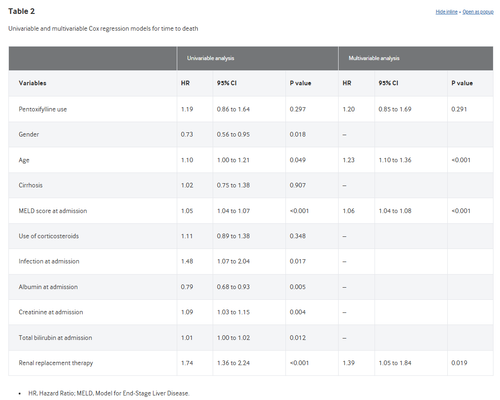Select 'MELD score at admission' row label

click(53, 211)
